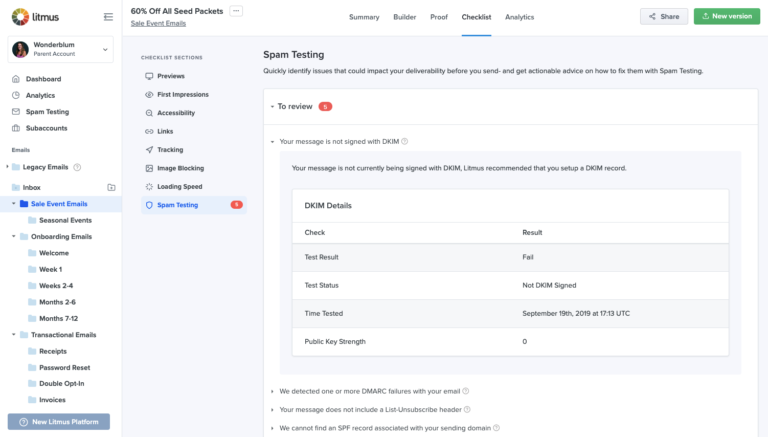This screenshot has height=437, width=768.
Task: Open the Welcome folder
Action: (x=54, y=253)
